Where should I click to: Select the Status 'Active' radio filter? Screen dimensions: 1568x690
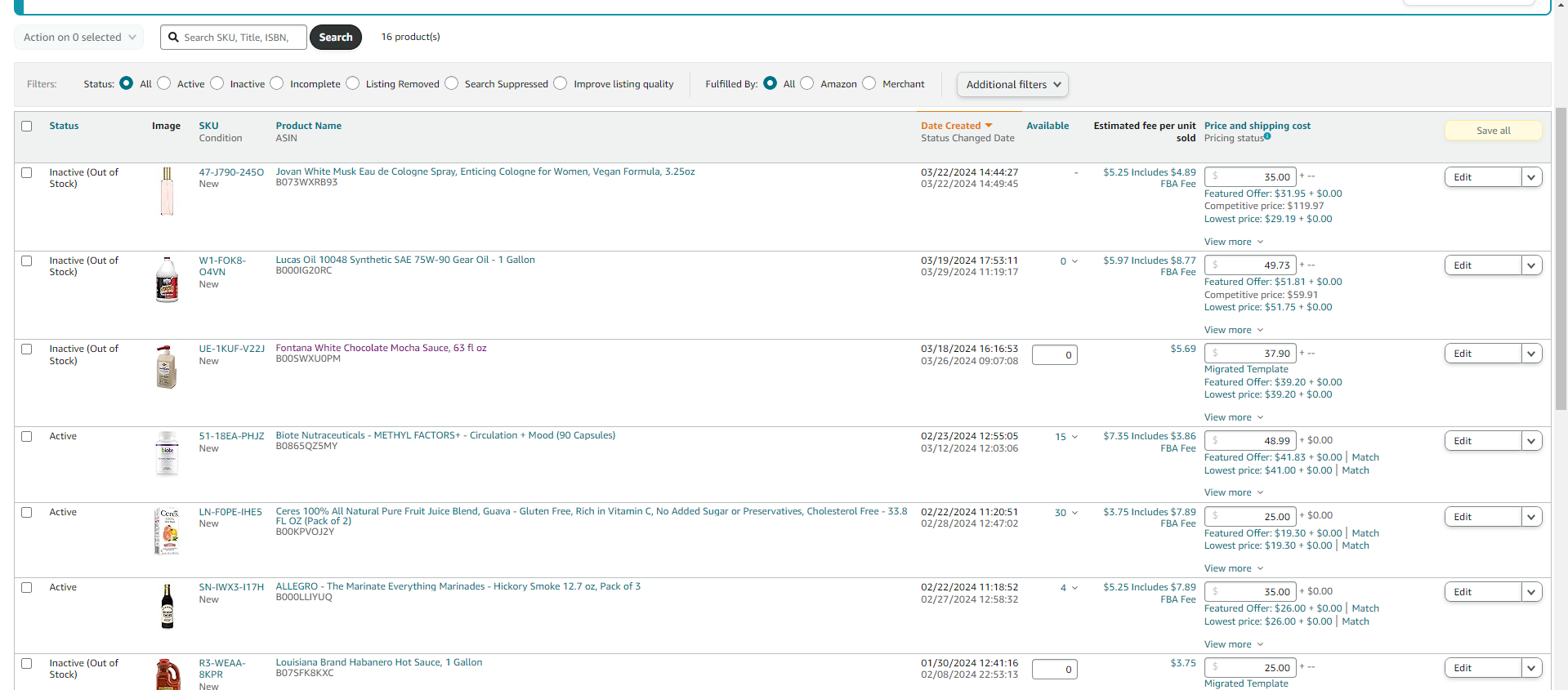coord(164,83)
